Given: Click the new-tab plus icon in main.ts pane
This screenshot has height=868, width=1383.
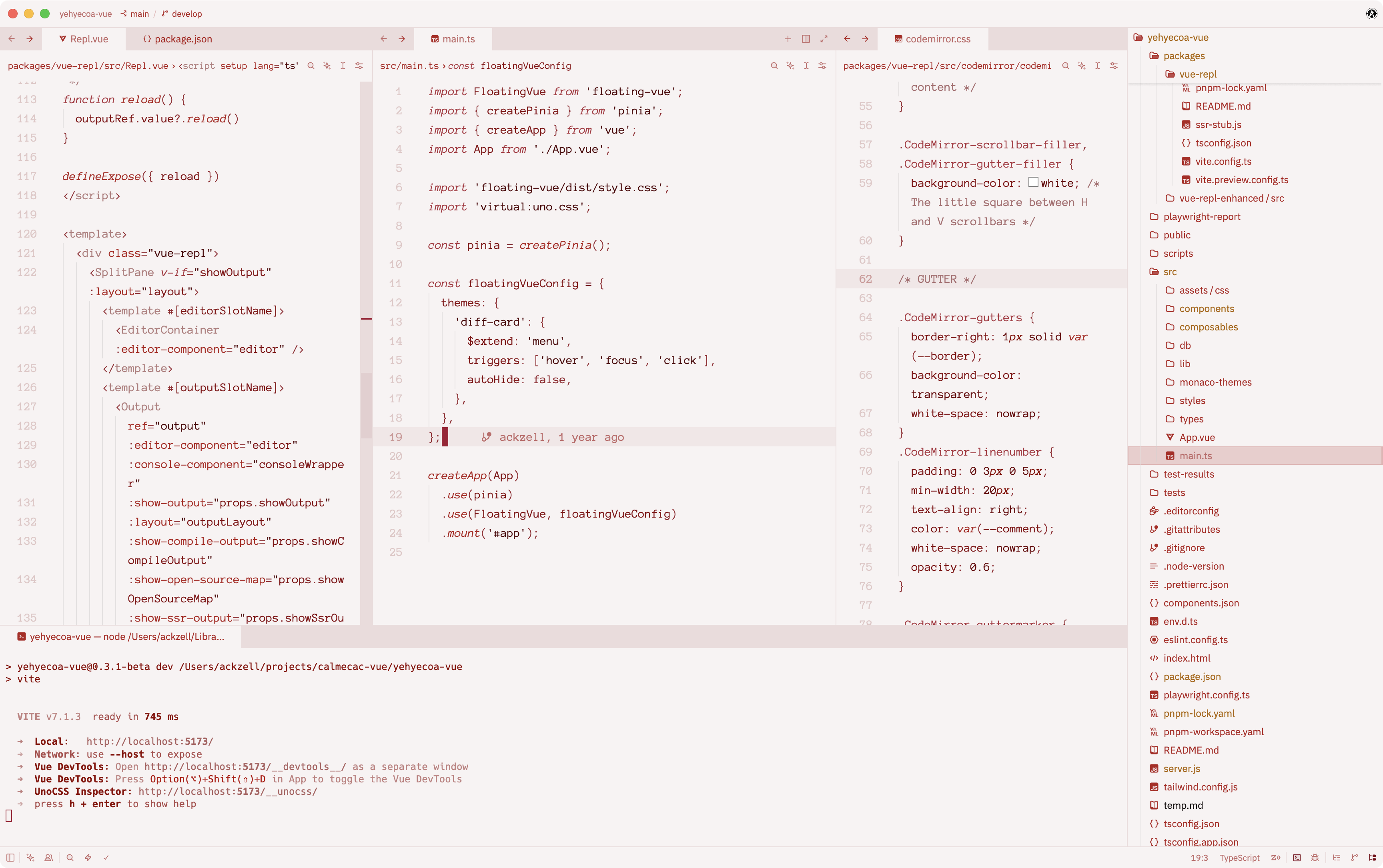Looking at the screenshot, I should point(788,39).
